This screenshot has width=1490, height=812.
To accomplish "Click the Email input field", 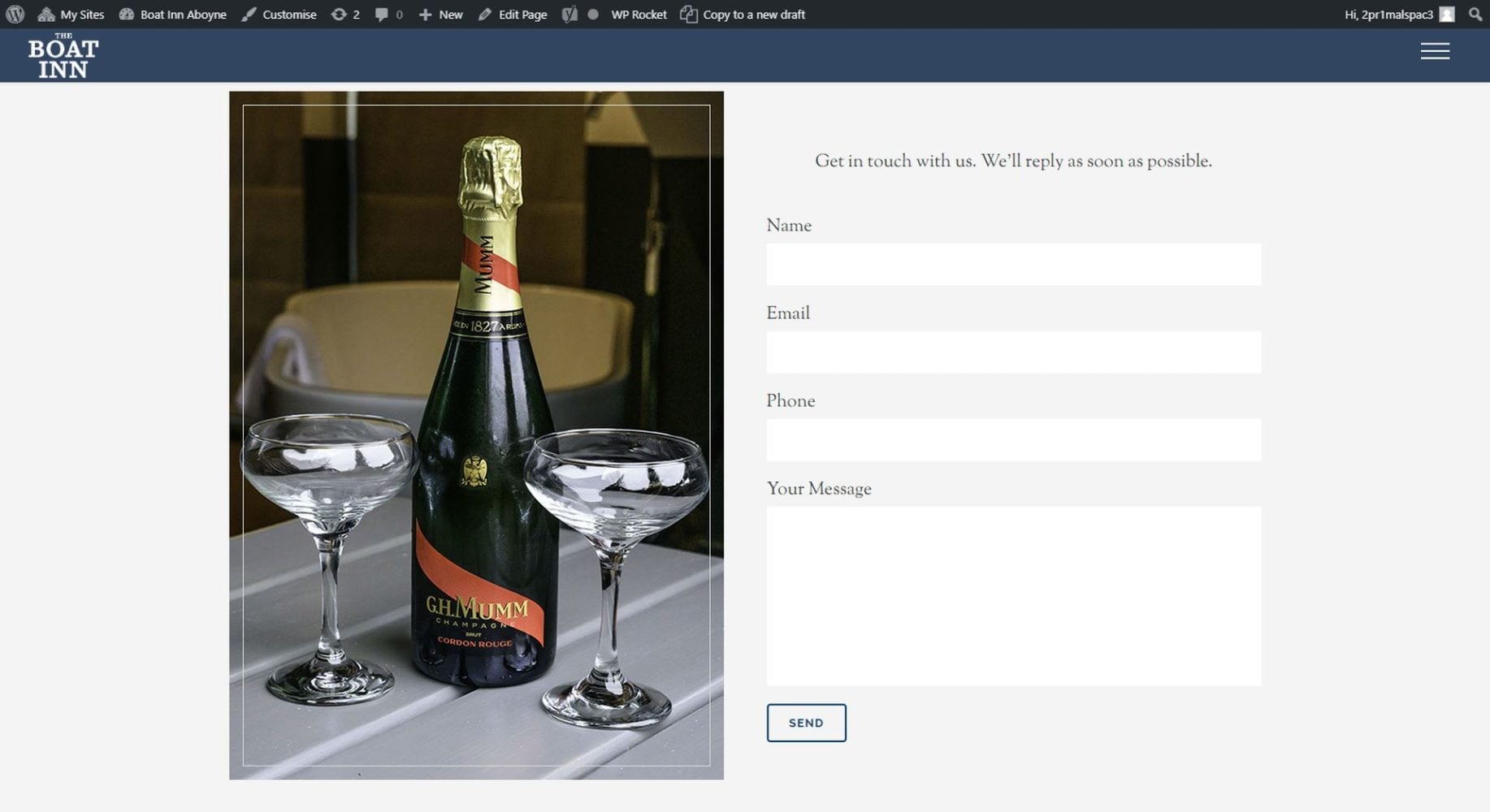I will point(1013,352).
